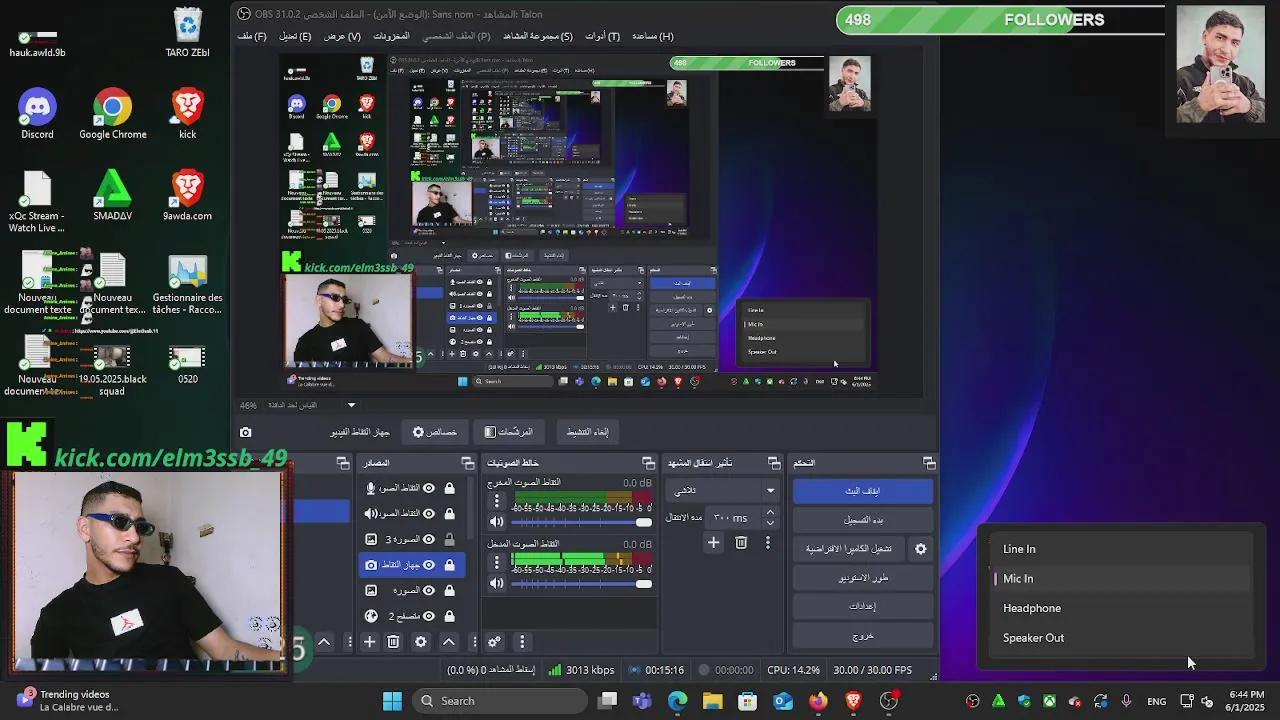Image resolution: width=1280 pixels, height=720 pixels.
Task: Open إعدادات settings button
Action: pos(863,606)
